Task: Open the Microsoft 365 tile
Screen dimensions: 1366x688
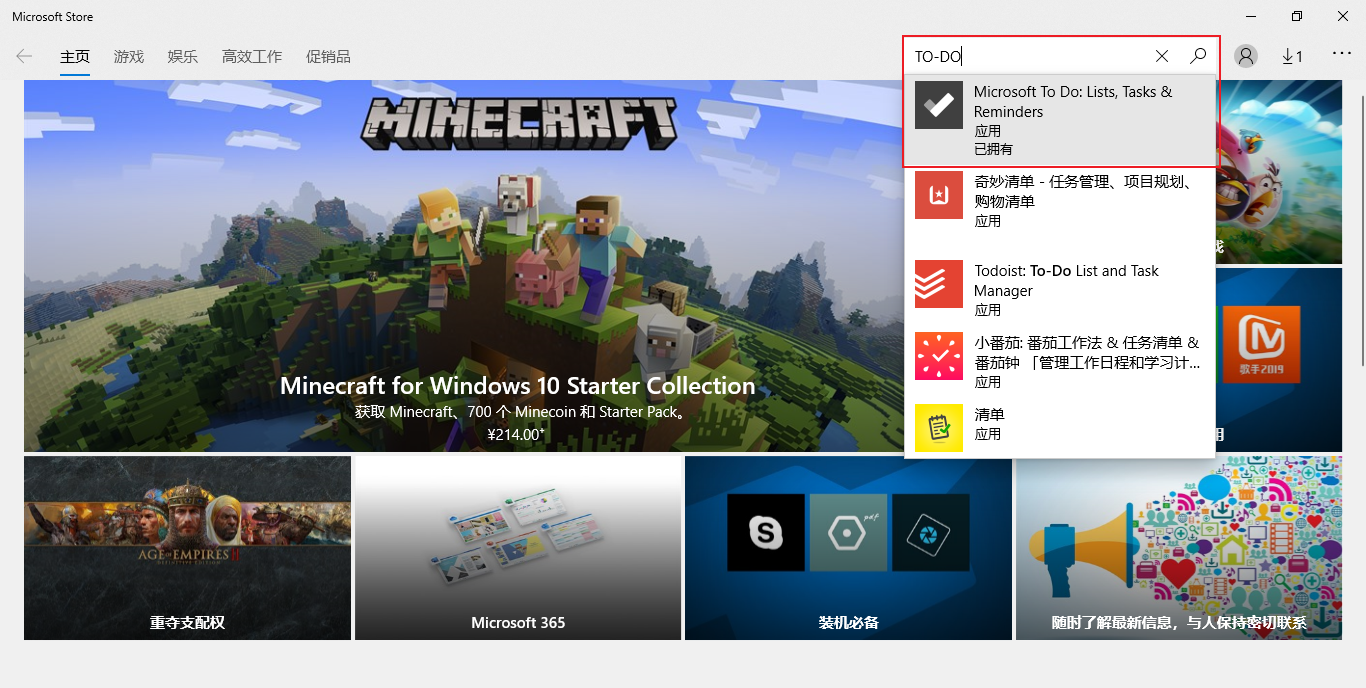Action: click(x=518, y=548)
